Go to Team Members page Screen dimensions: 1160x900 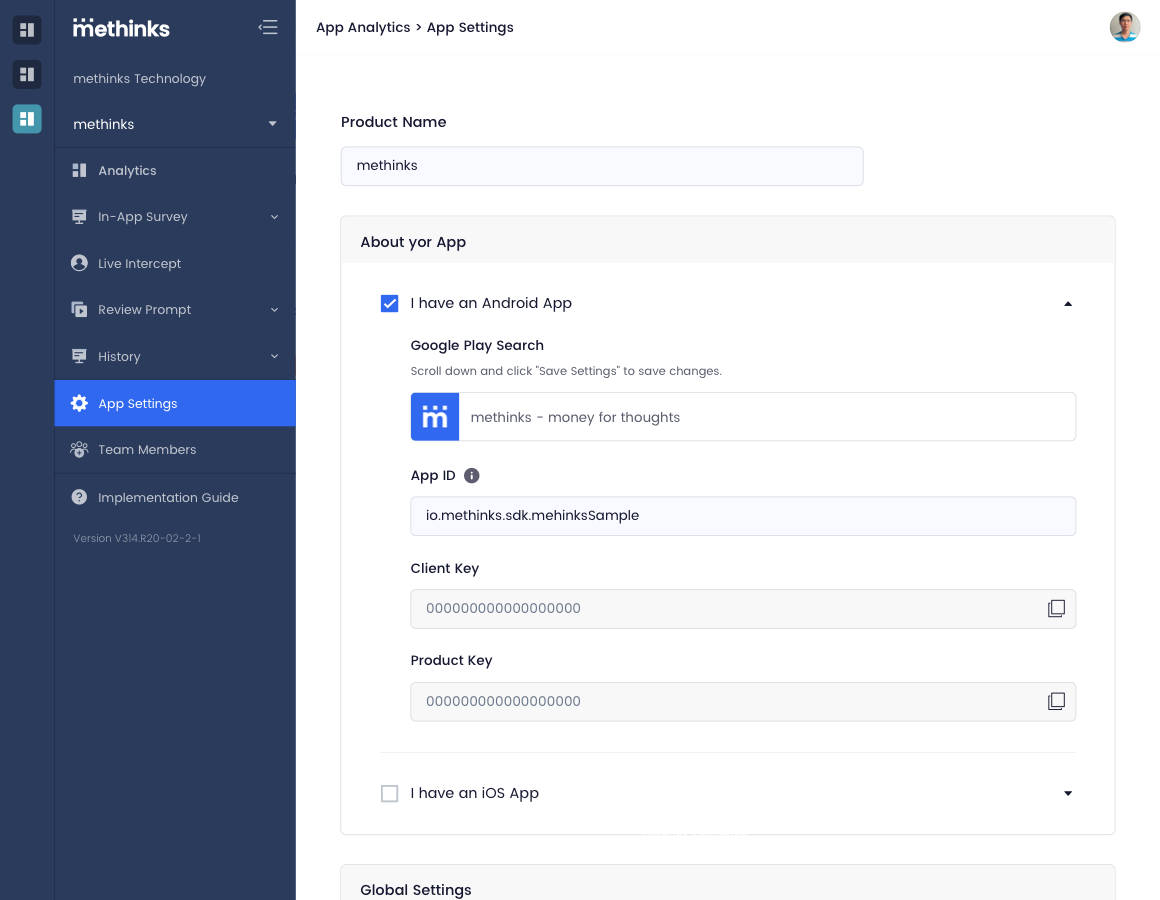175,450
